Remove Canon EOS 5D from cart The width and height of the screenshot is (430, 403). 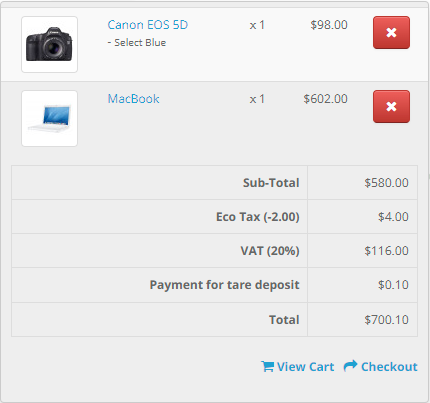click(x=391, y=33)
